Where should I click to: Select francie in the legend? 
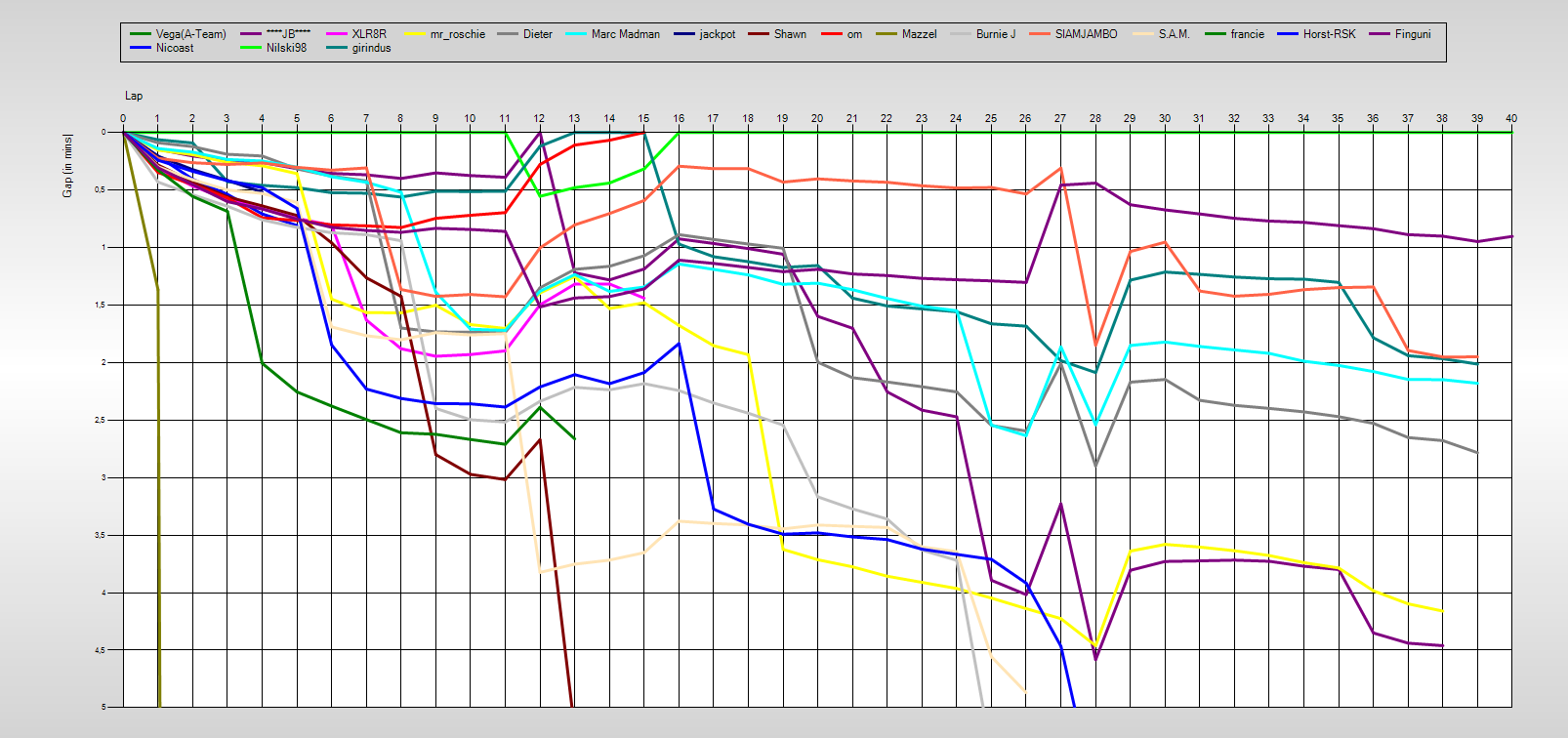click(1247, 34)
